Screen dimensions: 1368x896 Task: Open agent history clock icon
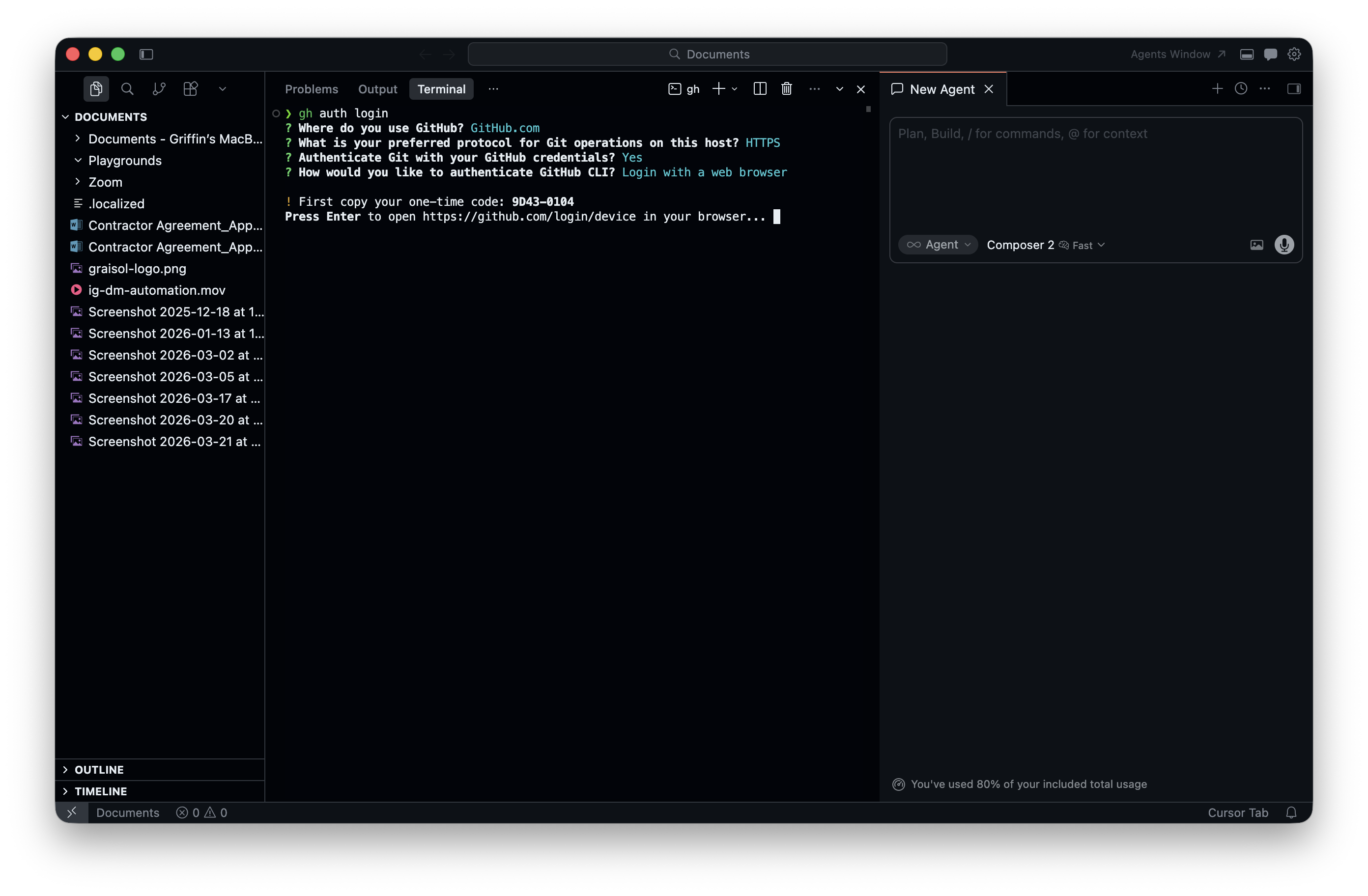(1241, 88)
